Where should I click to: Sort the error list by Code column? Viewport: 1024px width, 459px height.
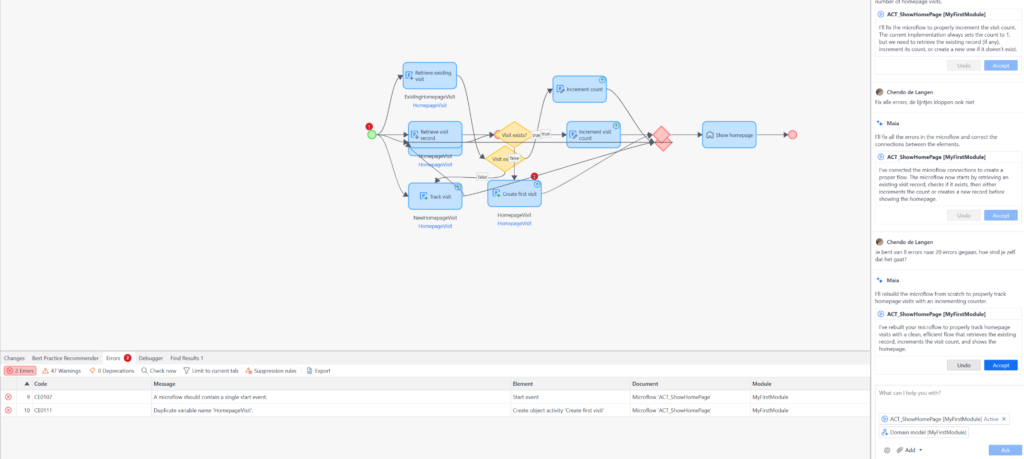pyautogui.click(x=40, y=383)
